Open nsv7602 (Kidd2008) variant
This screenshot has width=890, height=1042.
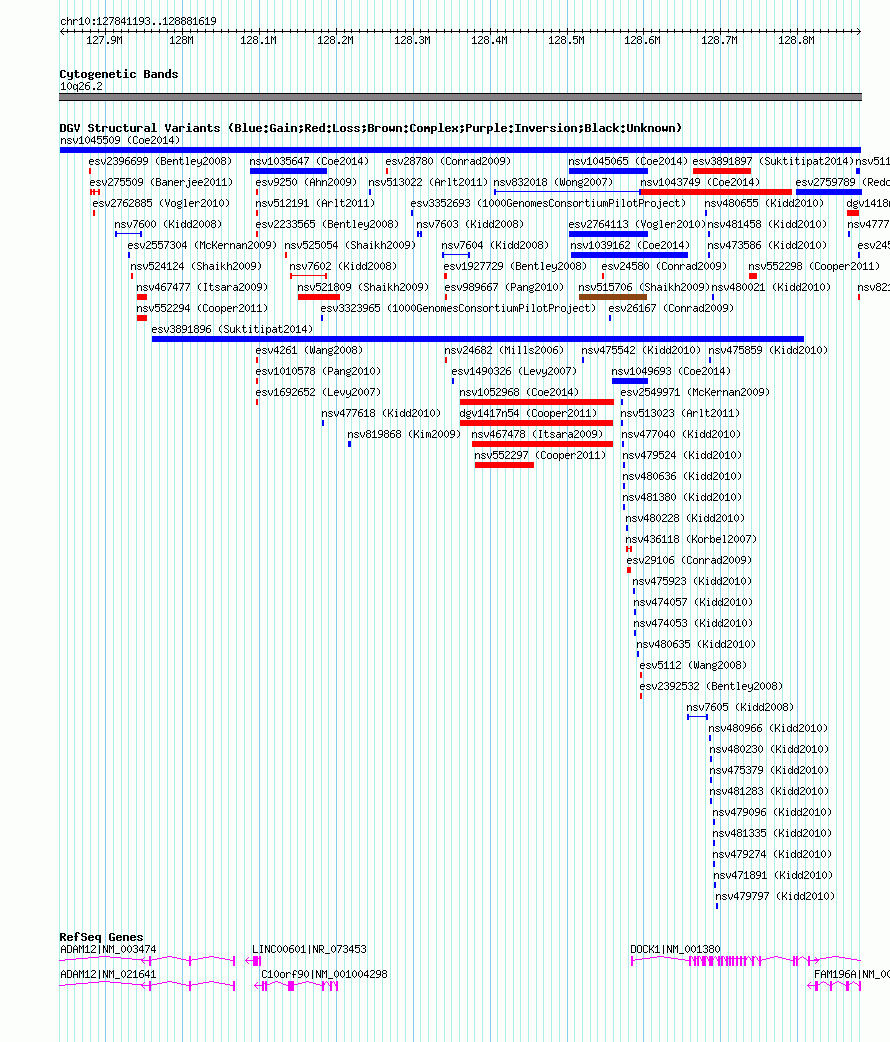(344, 266)
